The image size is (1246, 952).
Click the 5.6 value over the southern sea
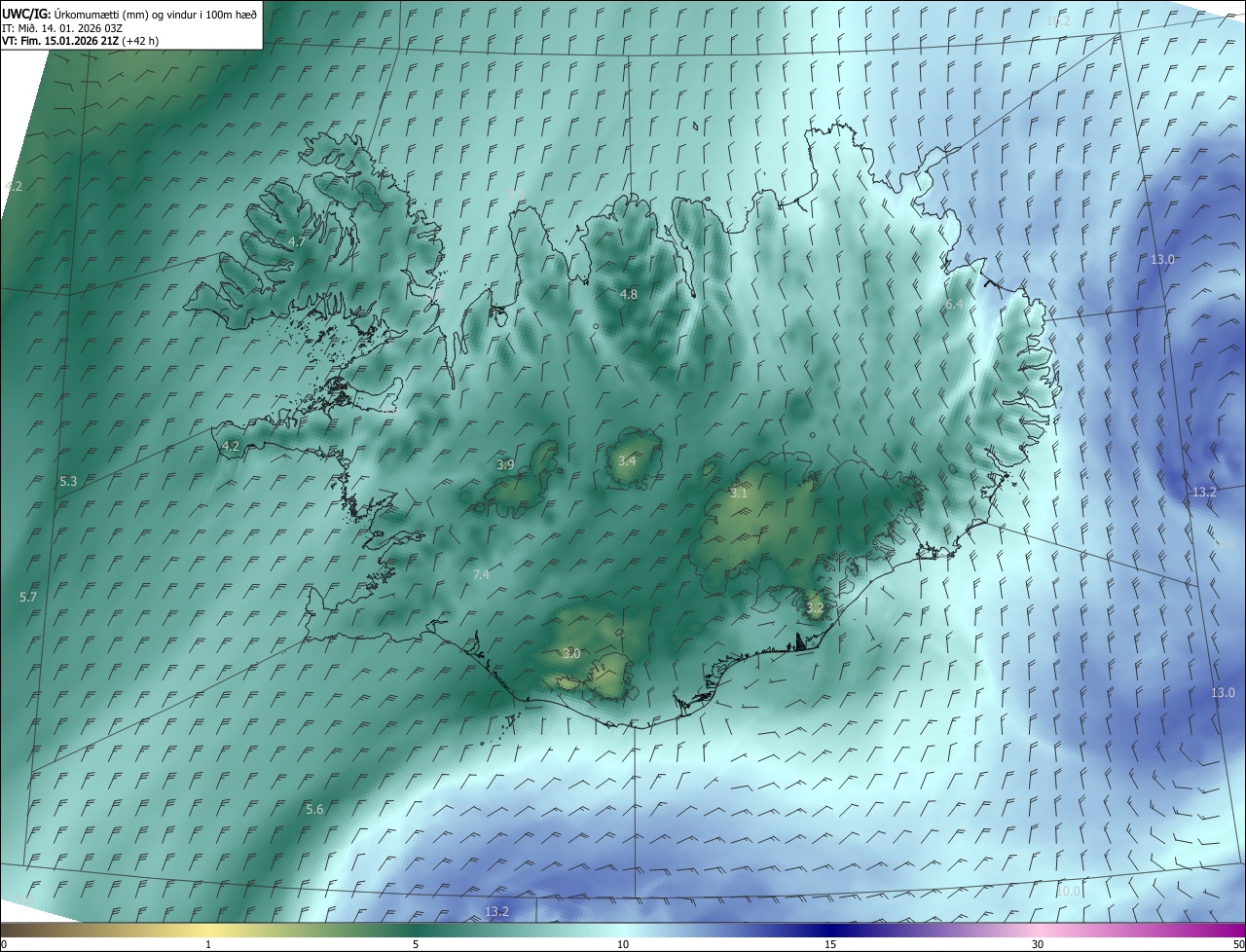click(314, 809)
